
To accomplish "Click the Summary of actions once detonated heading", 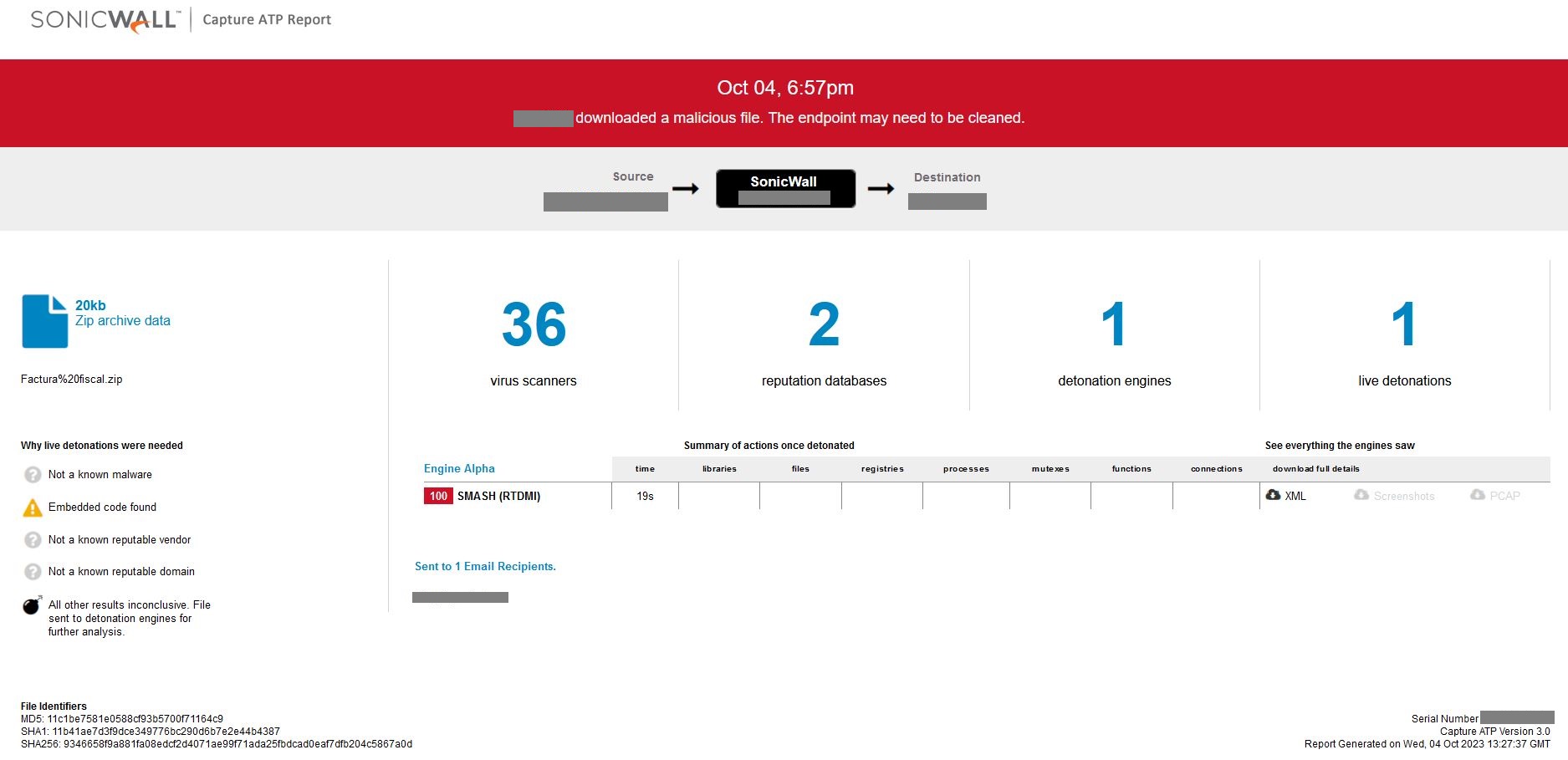I will click(x=769, y=446).
